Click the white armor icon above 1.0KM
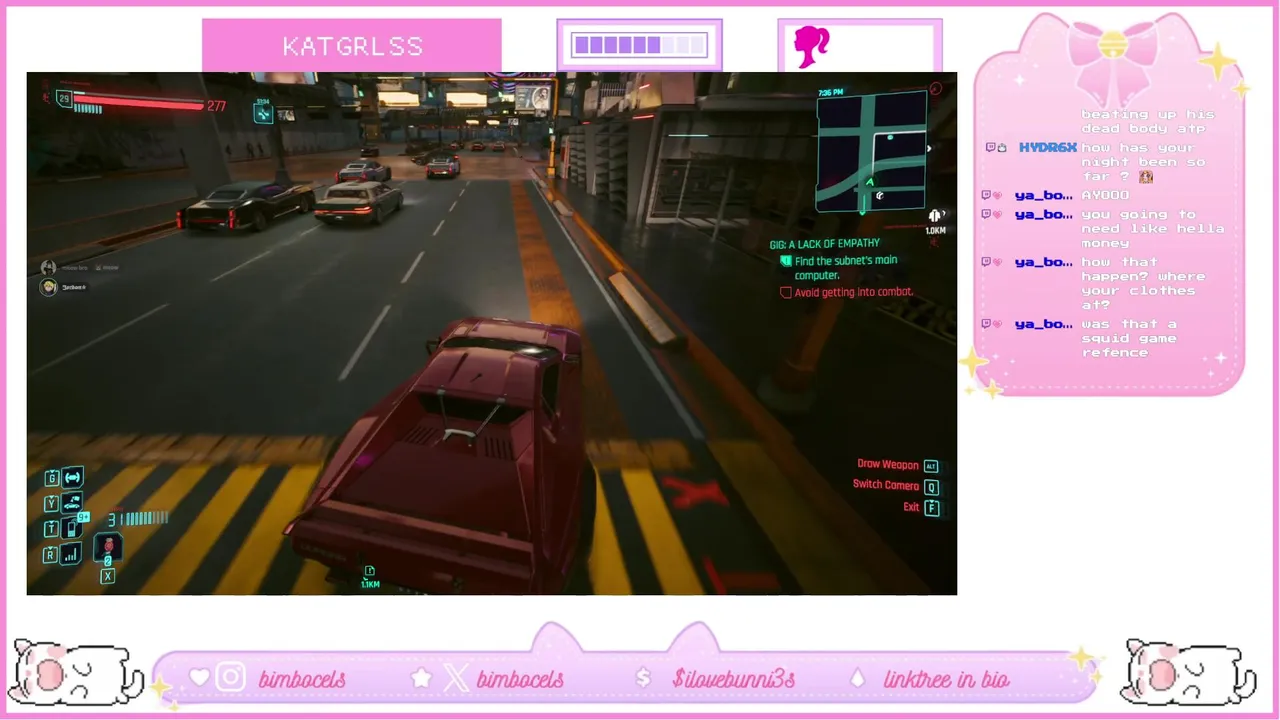The image size is (1280, 720). [936, 216]
